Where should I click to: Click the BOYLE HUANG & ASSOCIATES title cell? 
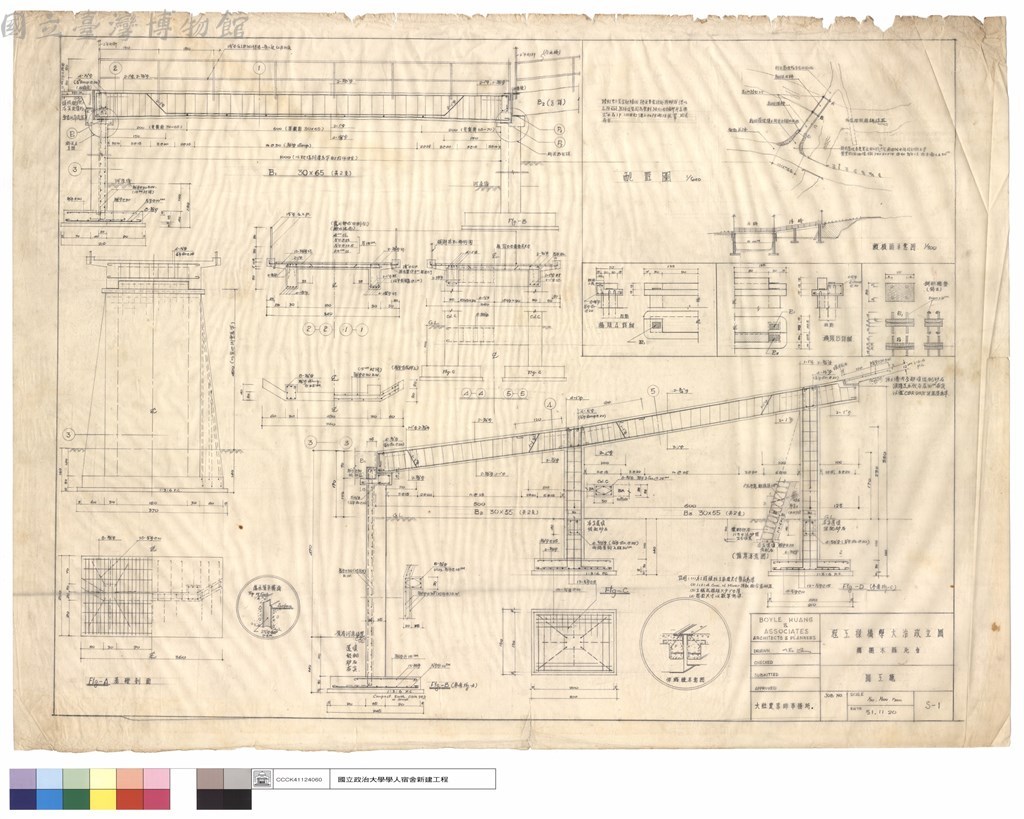coord(784,628)
